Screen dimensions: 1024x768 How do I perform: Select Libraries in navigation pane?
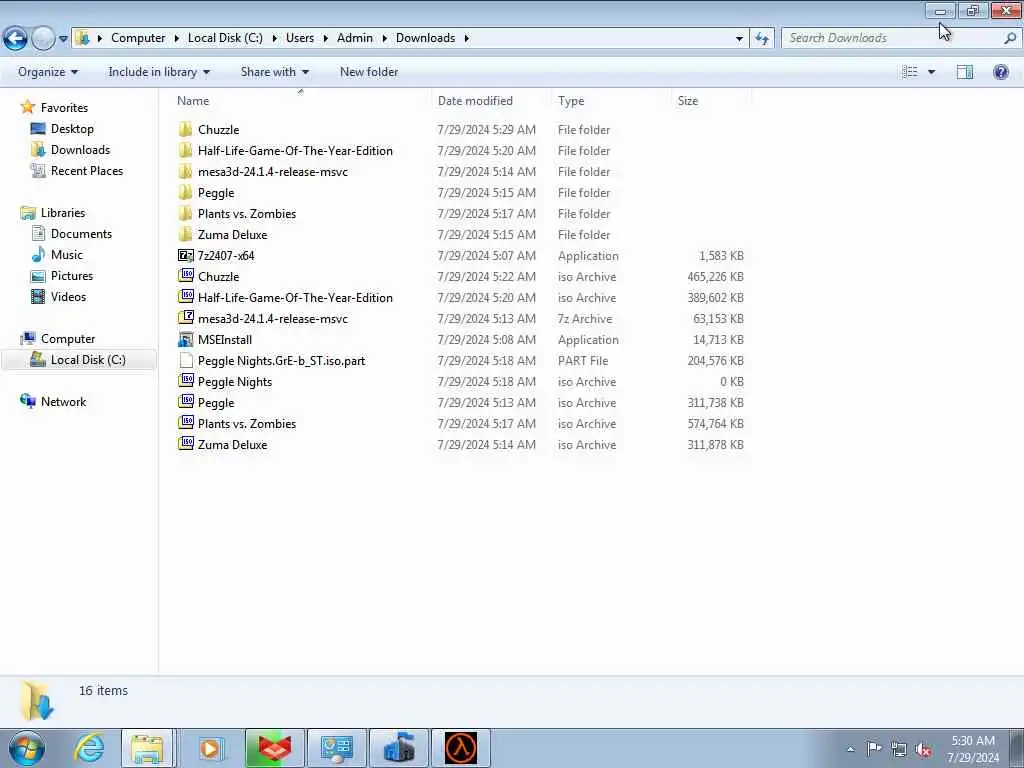click(63, 212)
